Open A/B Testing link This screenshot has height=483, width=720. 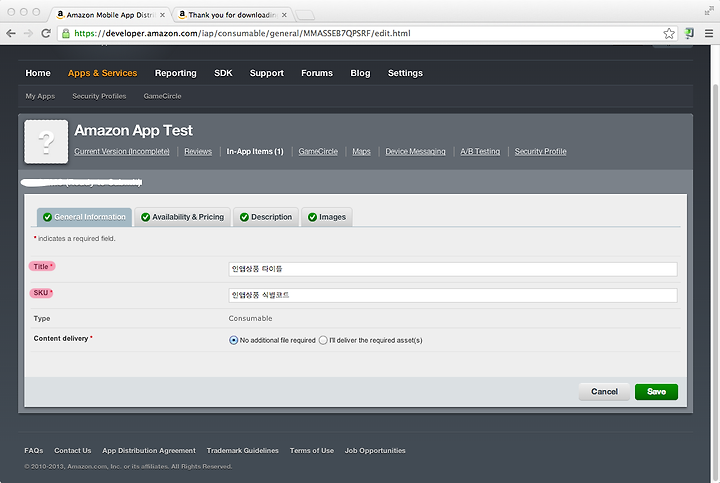480,151
